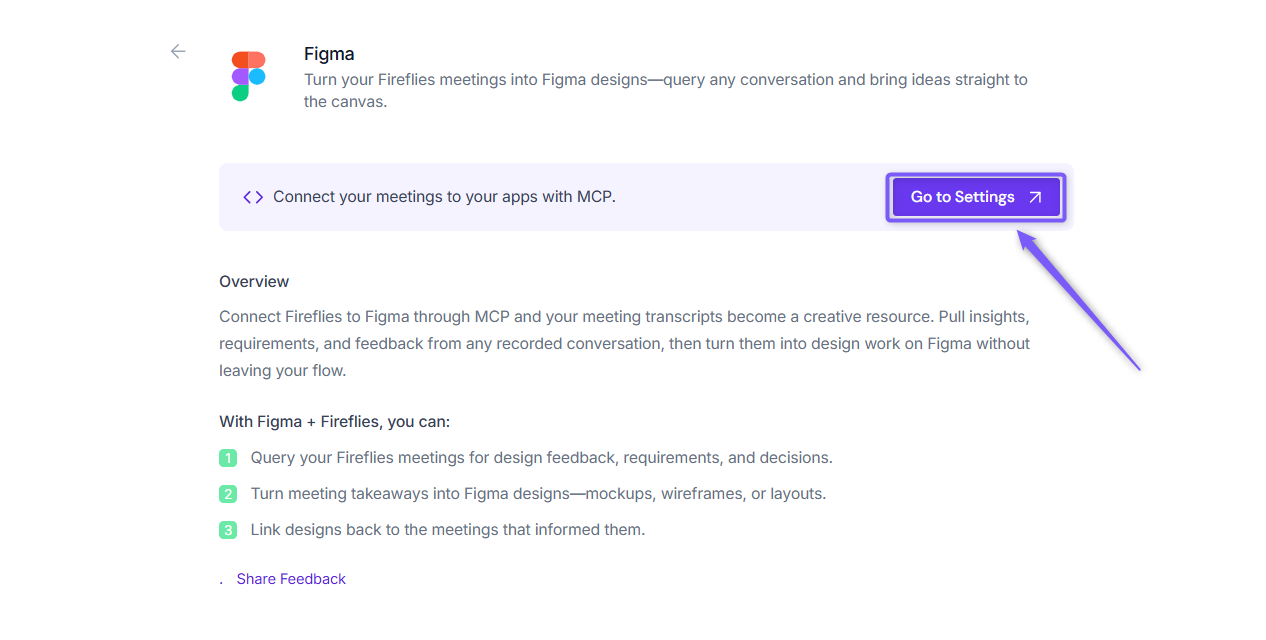
Task: Click the Figma description under the title
Action: pyautogui.click(x=666, y=90)
